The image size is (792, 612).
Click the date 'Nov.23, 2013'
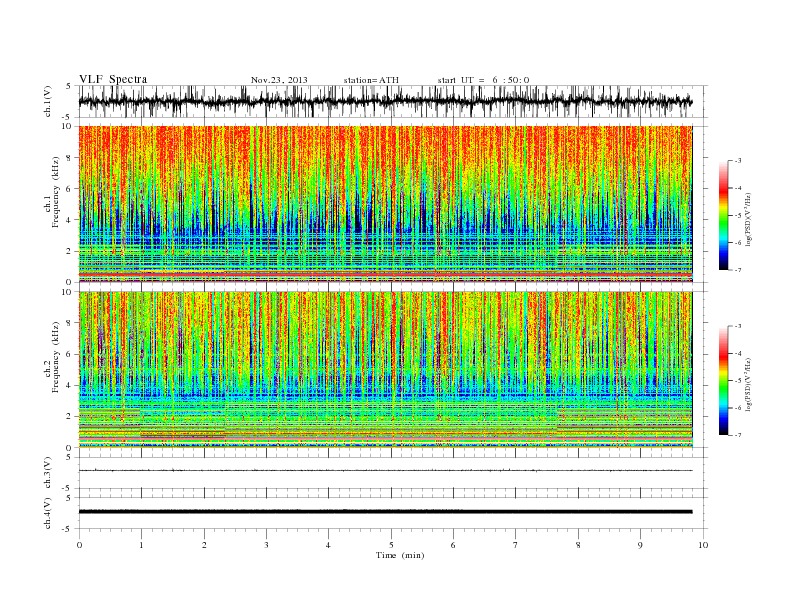point(279,80)
